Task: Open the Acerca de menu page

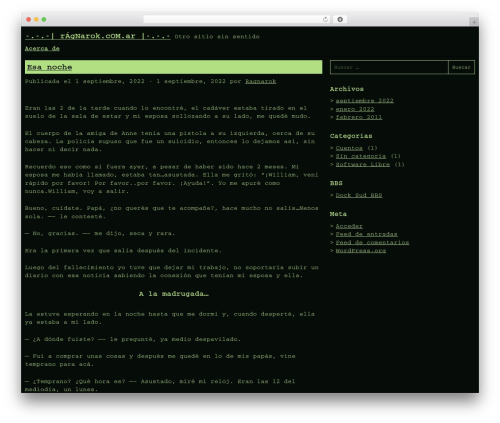Action: tap(42, 49)
